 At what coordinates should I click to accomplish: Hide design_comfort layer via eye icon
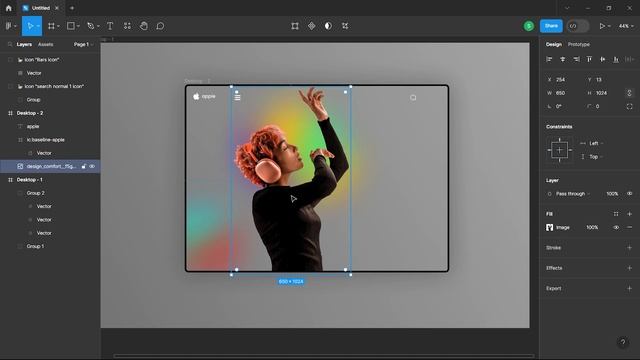92,167
